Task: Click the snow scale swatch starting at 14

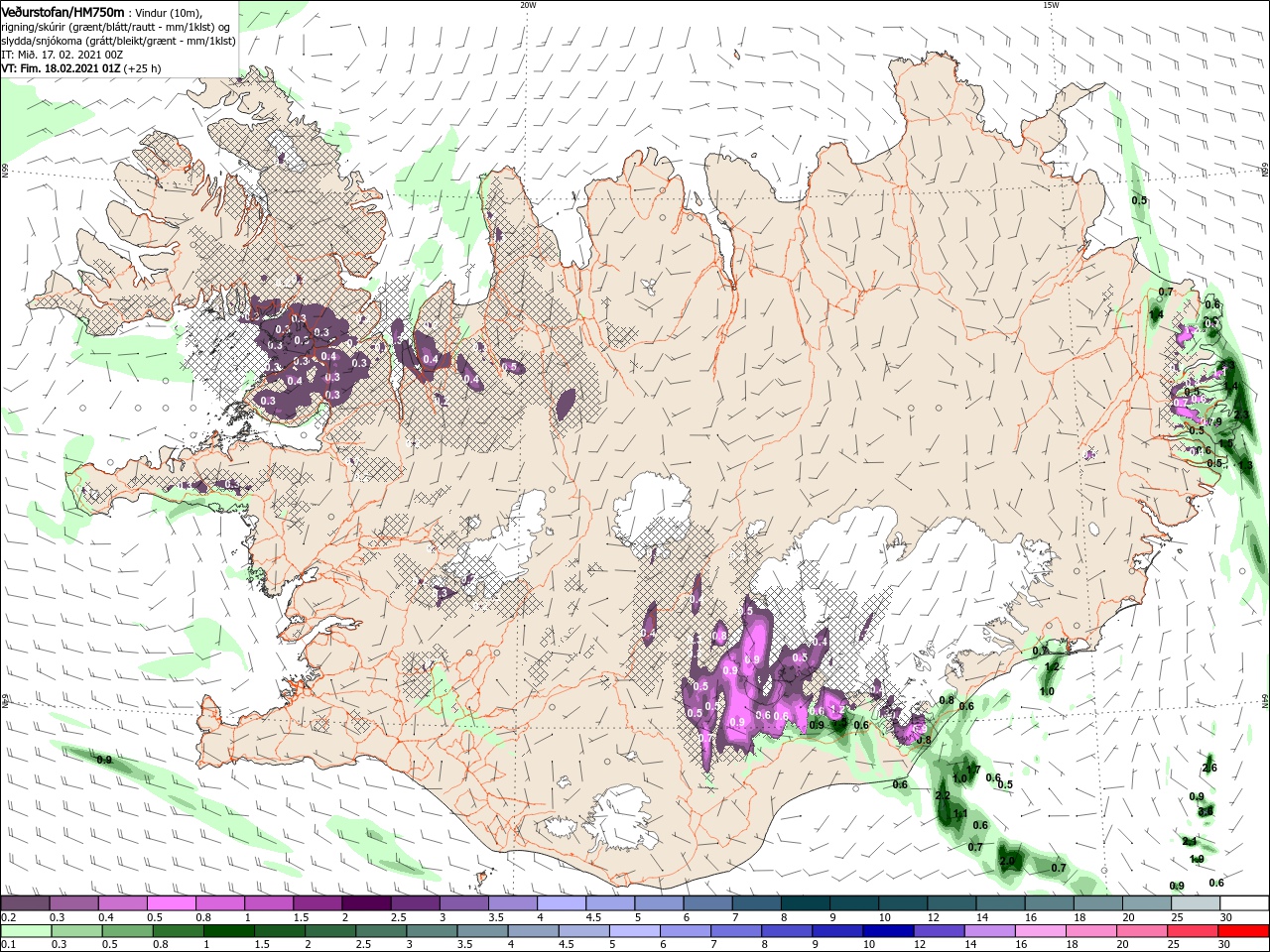Action: pyautogui.click(x=999, y=903)
